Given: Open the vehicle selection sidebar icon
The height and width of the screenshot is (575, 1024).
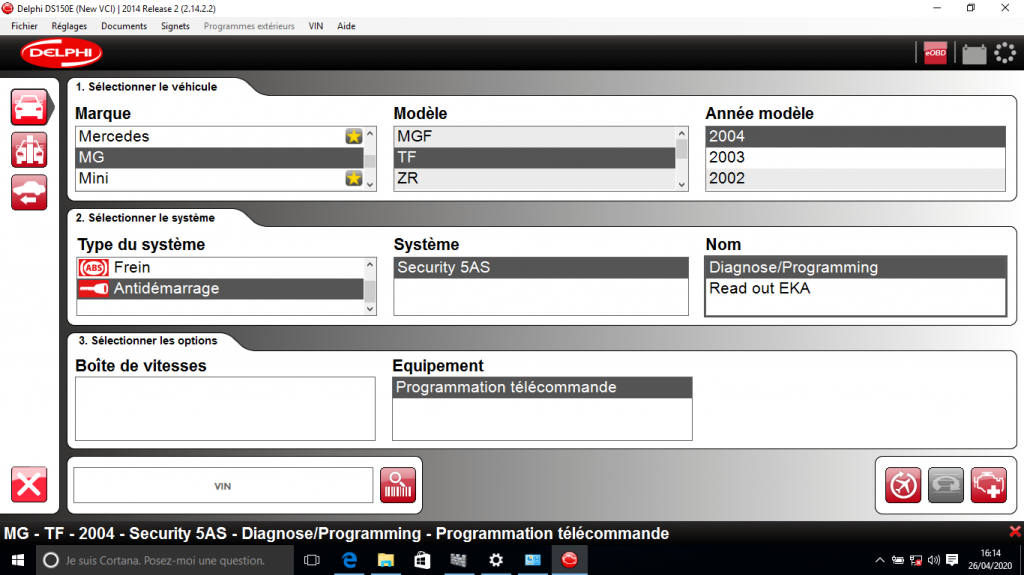Looking at the screenshot, I should [29, 107].
